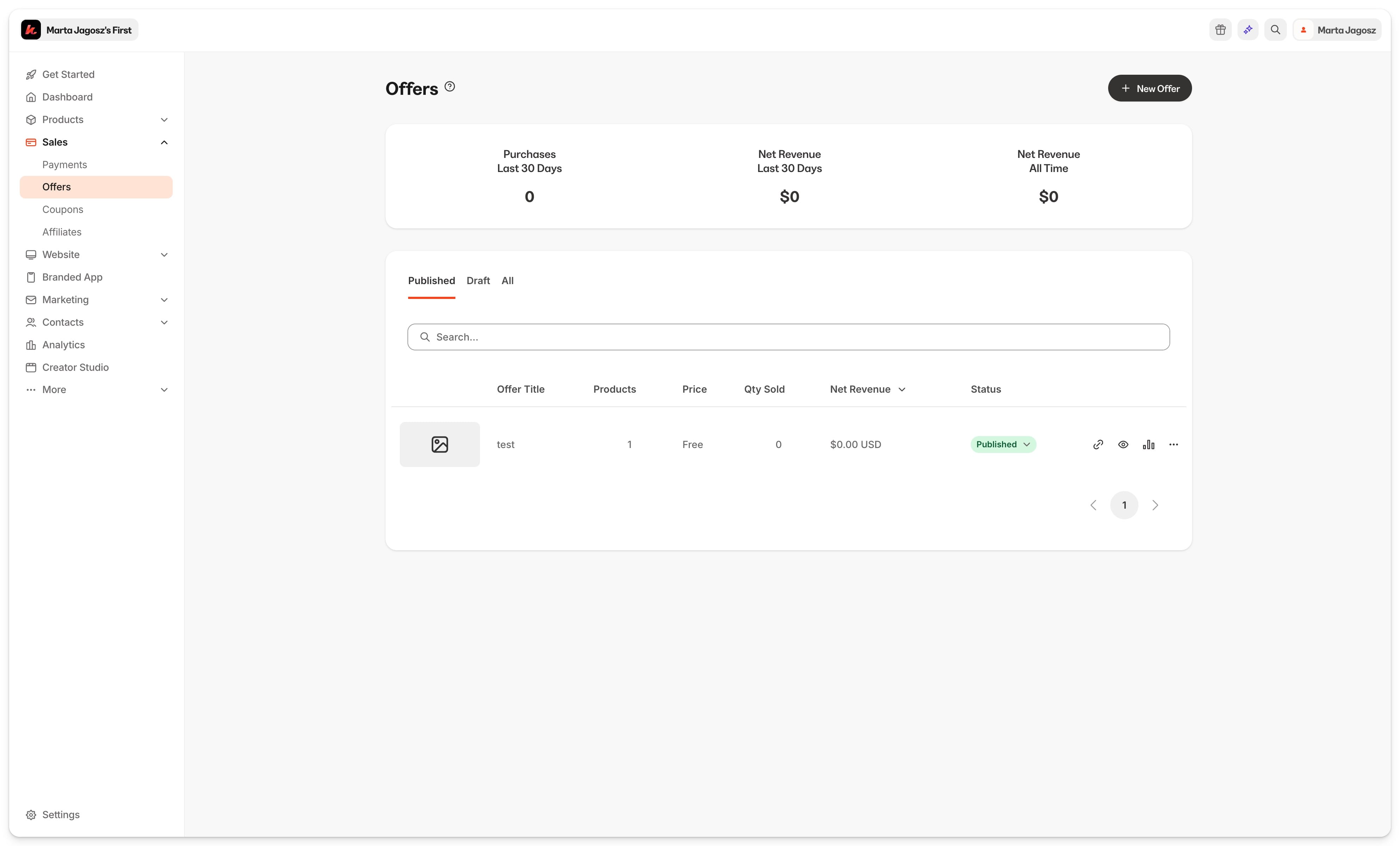1400x846 pixels.
Task: Open the gift rewards icon
Action: click(1220, 30)
